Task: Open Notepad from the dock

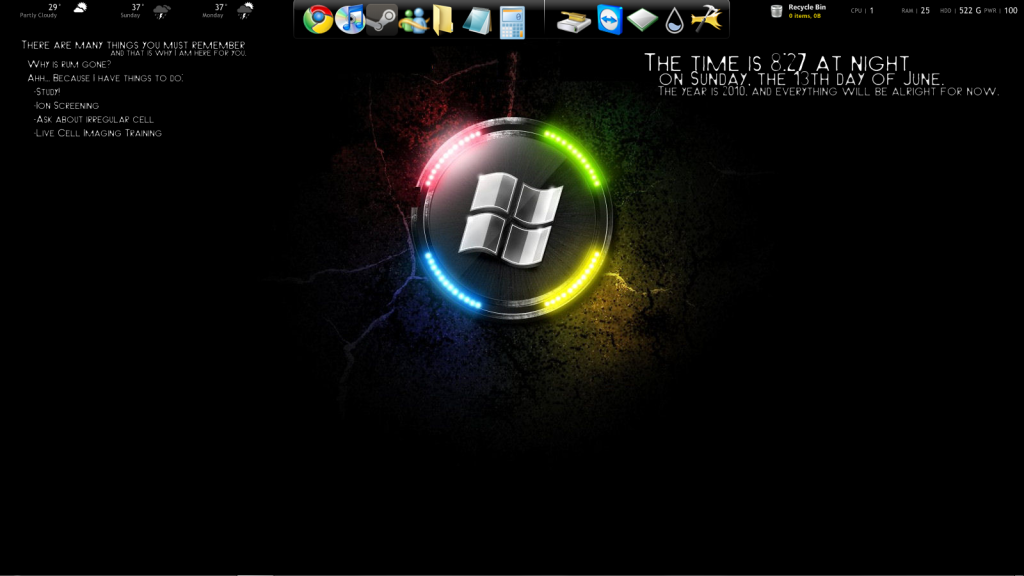Action: point(477,20)
